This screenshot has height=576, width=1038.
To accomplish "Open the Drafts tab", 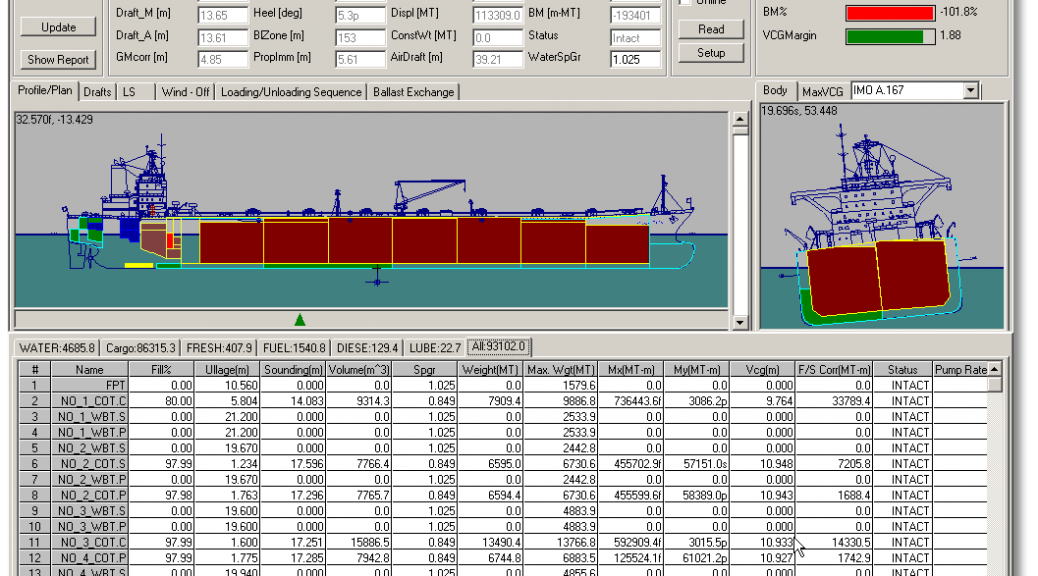I will (97, 92).
